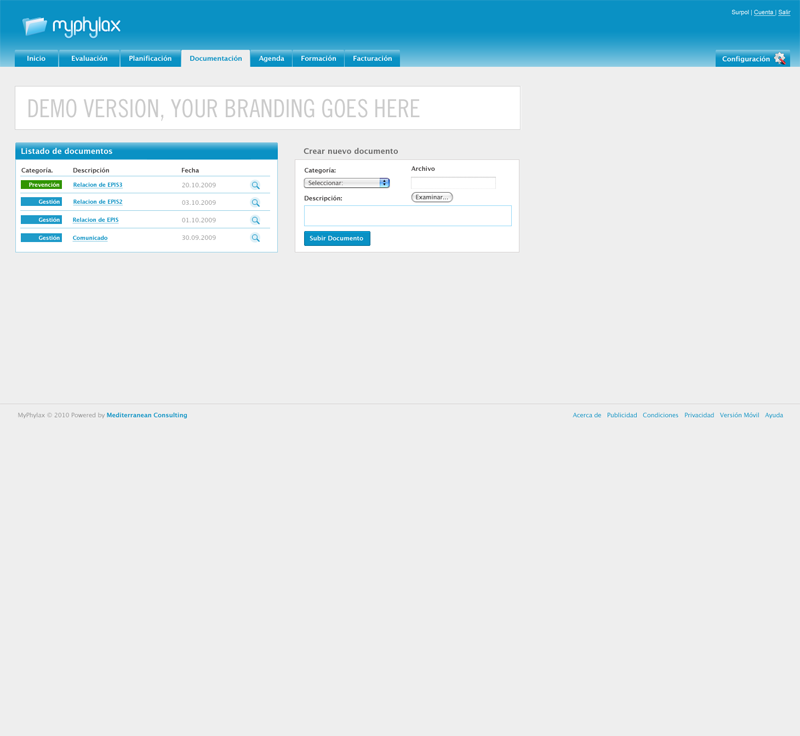Open magnifier icon for Relacion de EPIS2 row
The height and width of the screenshot is (736, 800).
pyautogui.click(x=255, y=203)
